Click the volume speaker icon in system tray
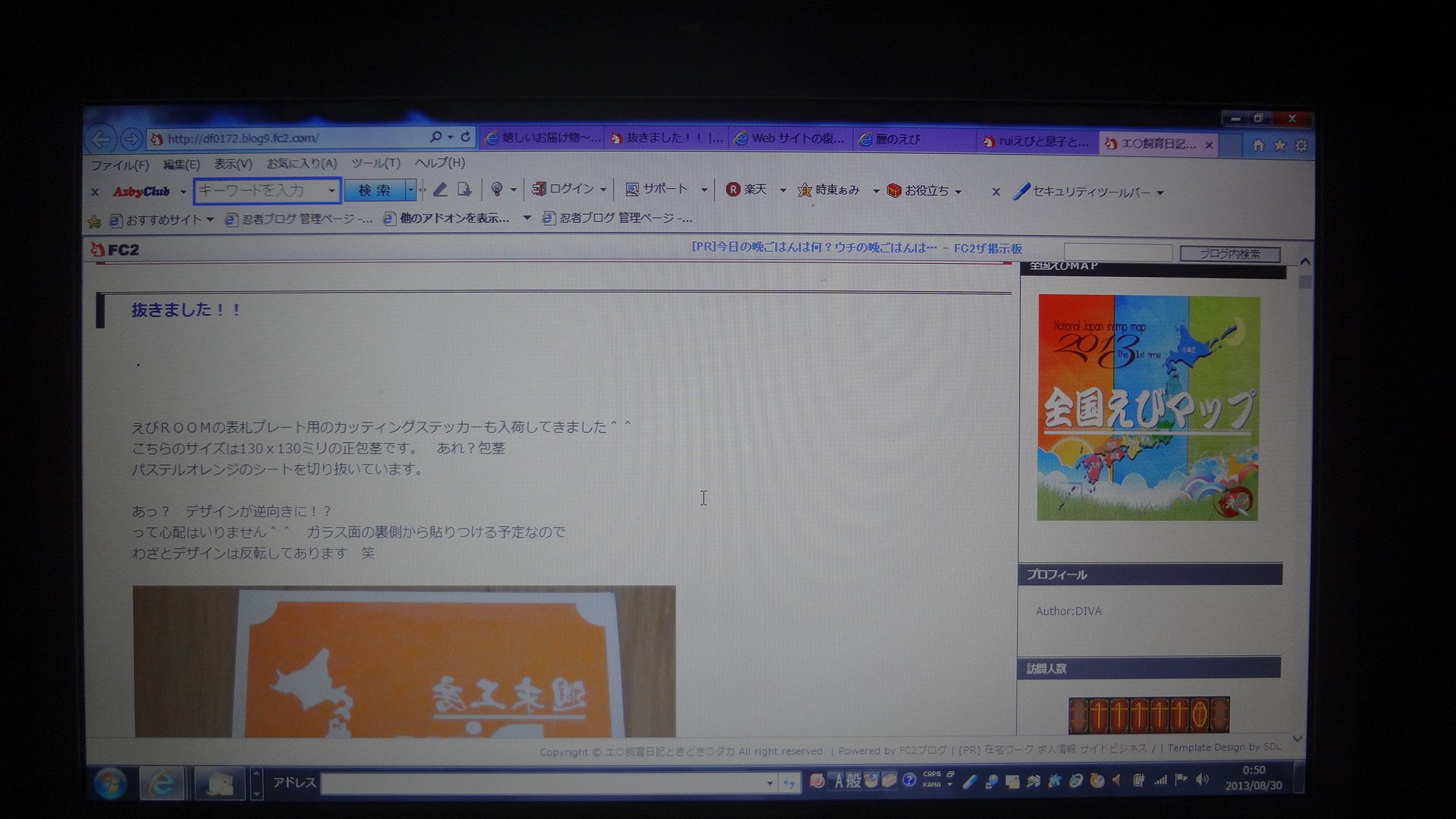Viewport: 1456px width, 819px height. 1202,779
